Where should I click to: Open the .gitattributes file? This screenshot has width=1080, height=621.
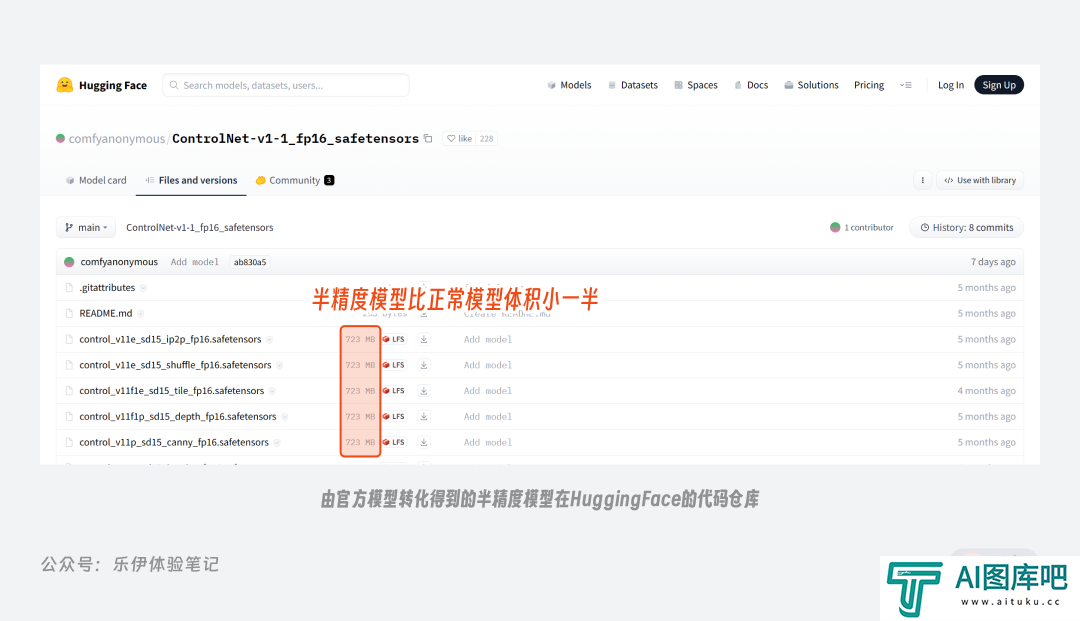(107, 288)
